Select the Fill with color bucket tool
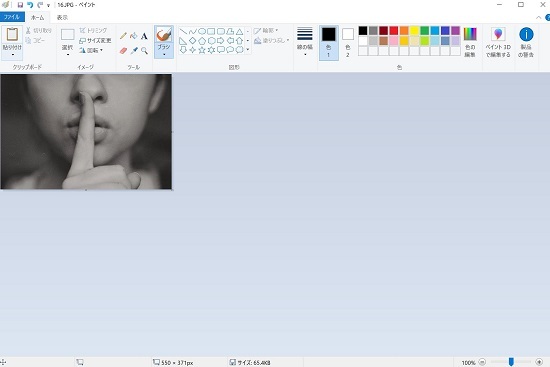The width and height of the screenshot is (550, 367). click(134, 36)
